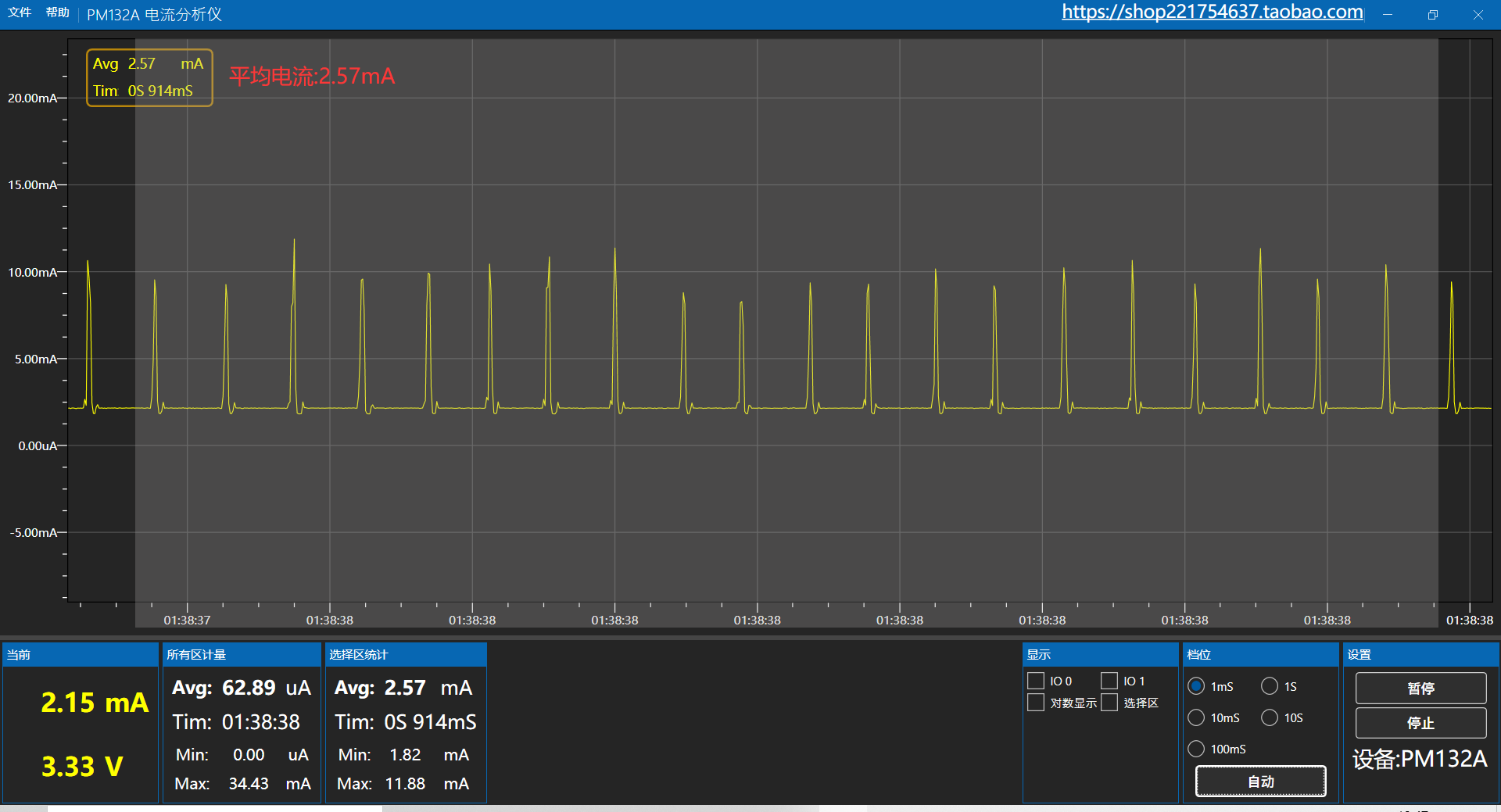Click the 15.00mA axis label
Screen dimensions: 1501x812
tap(33, 184)
